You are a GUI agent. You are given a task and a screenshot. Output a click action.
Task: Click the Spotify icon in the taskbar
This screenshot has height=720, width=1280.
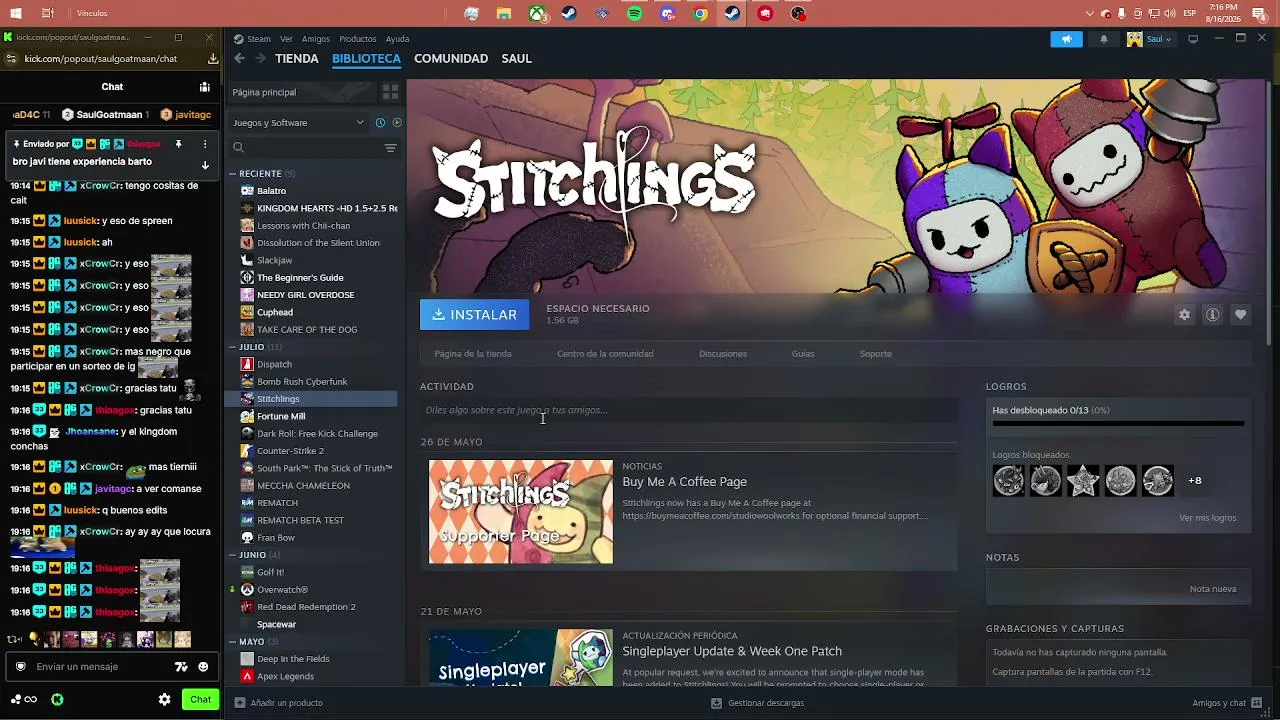coord(635,14)
